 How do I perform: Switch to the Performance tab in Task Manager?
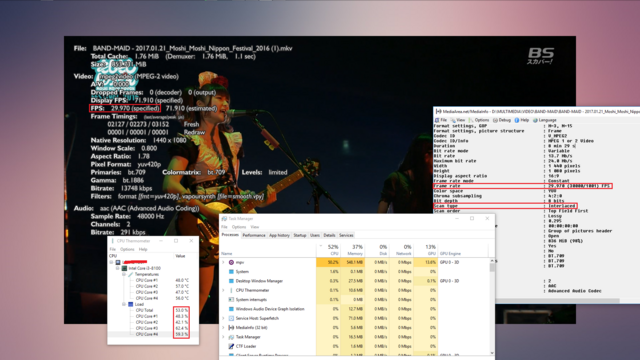pyautogui.click(x=254, y=236)
